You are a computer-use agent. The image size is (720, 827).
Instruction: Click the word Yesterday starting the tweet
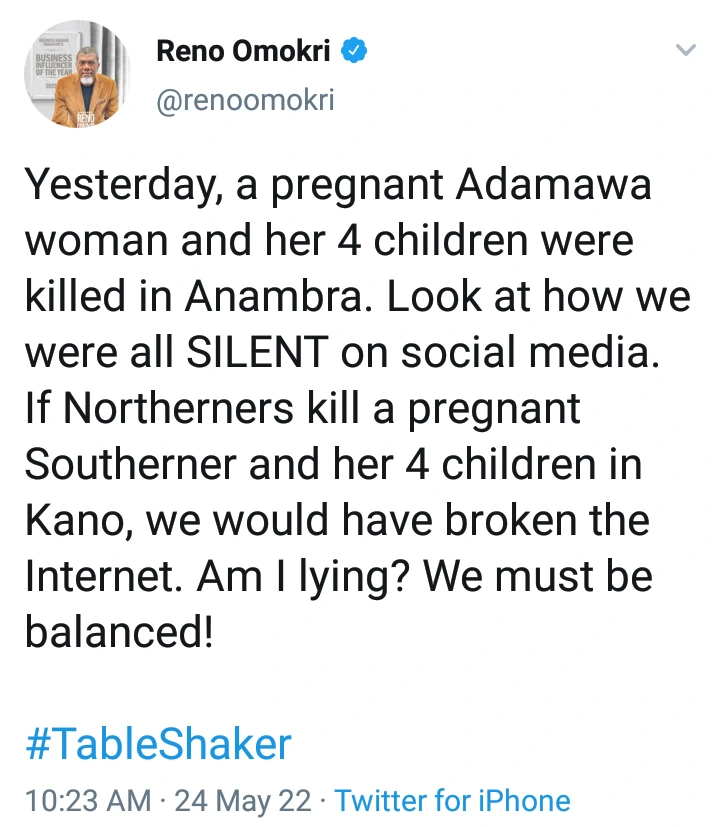[x=115, y=186]
